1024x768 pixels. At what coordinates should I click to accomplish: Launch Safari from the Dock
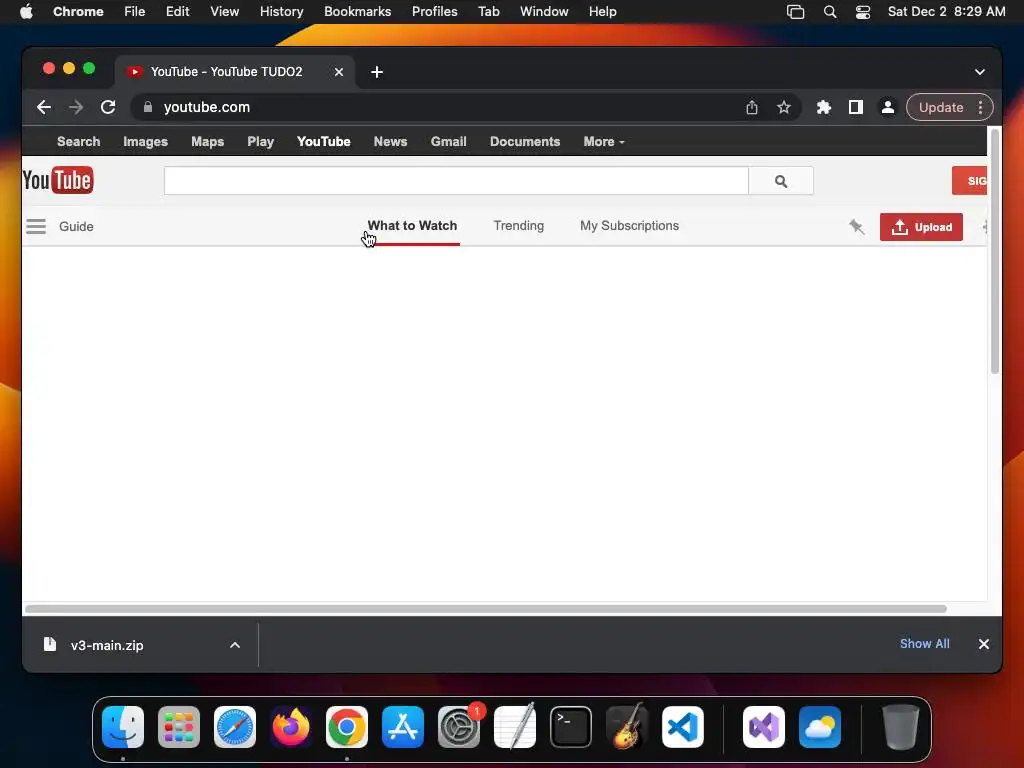pyautogui.click(x=235, y=727)
